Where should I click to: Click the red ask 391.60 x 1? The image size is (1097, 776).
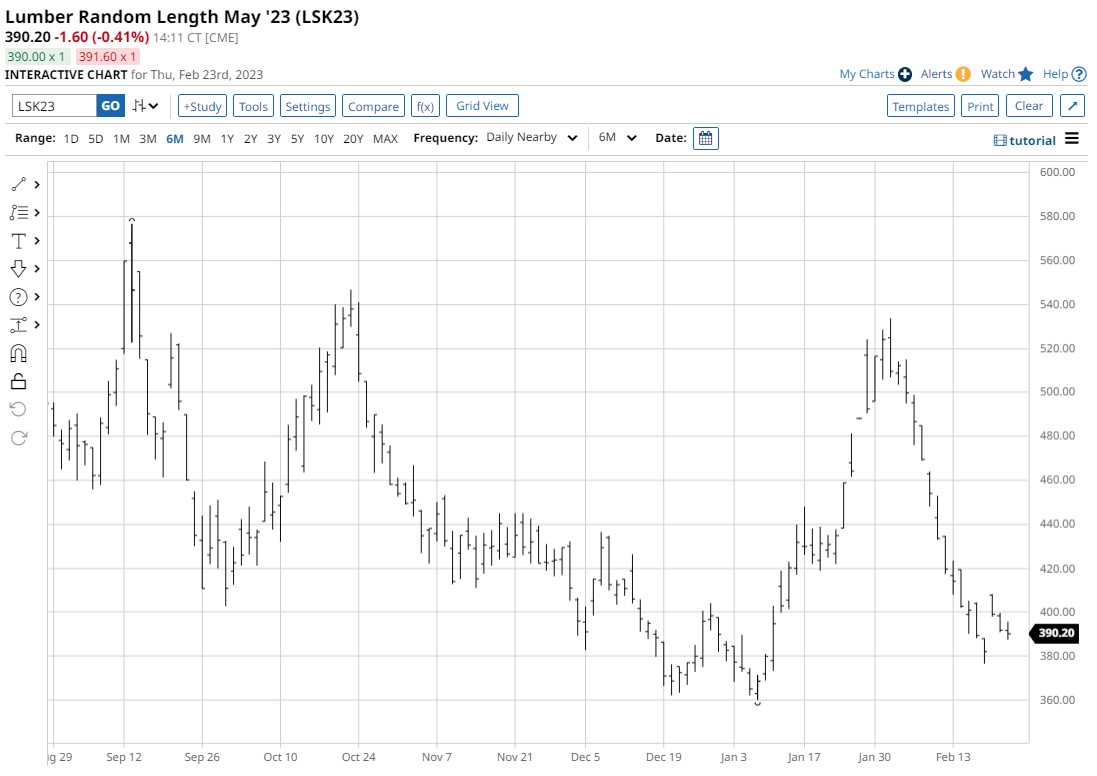coord(107,57)
